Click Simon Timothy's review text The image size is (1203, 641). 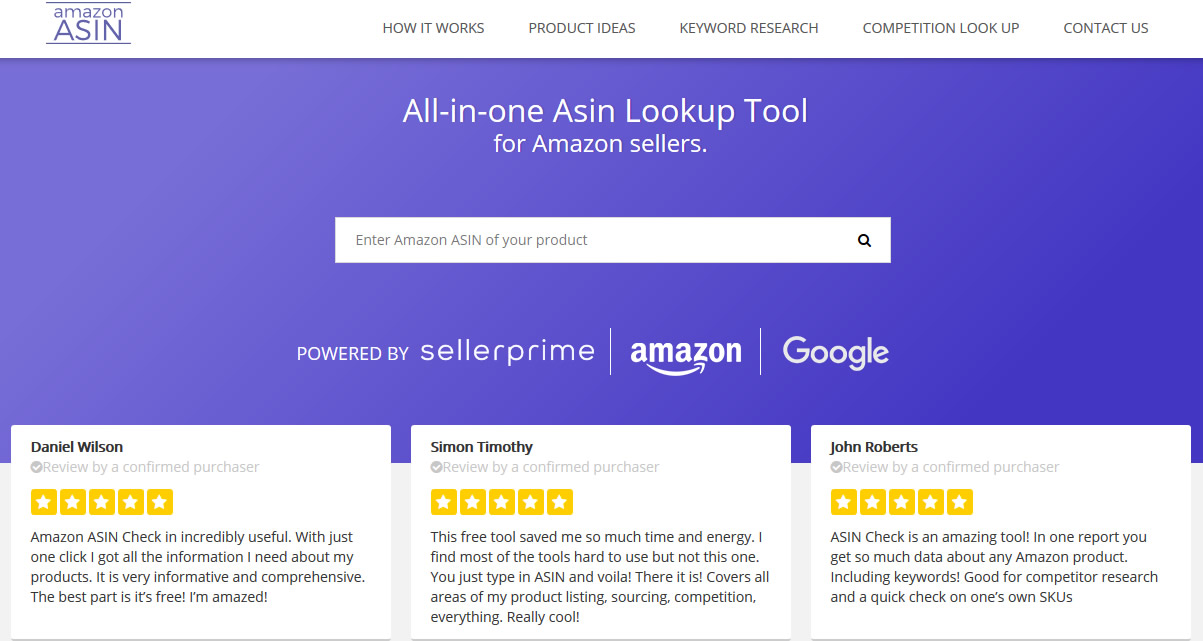600,577
